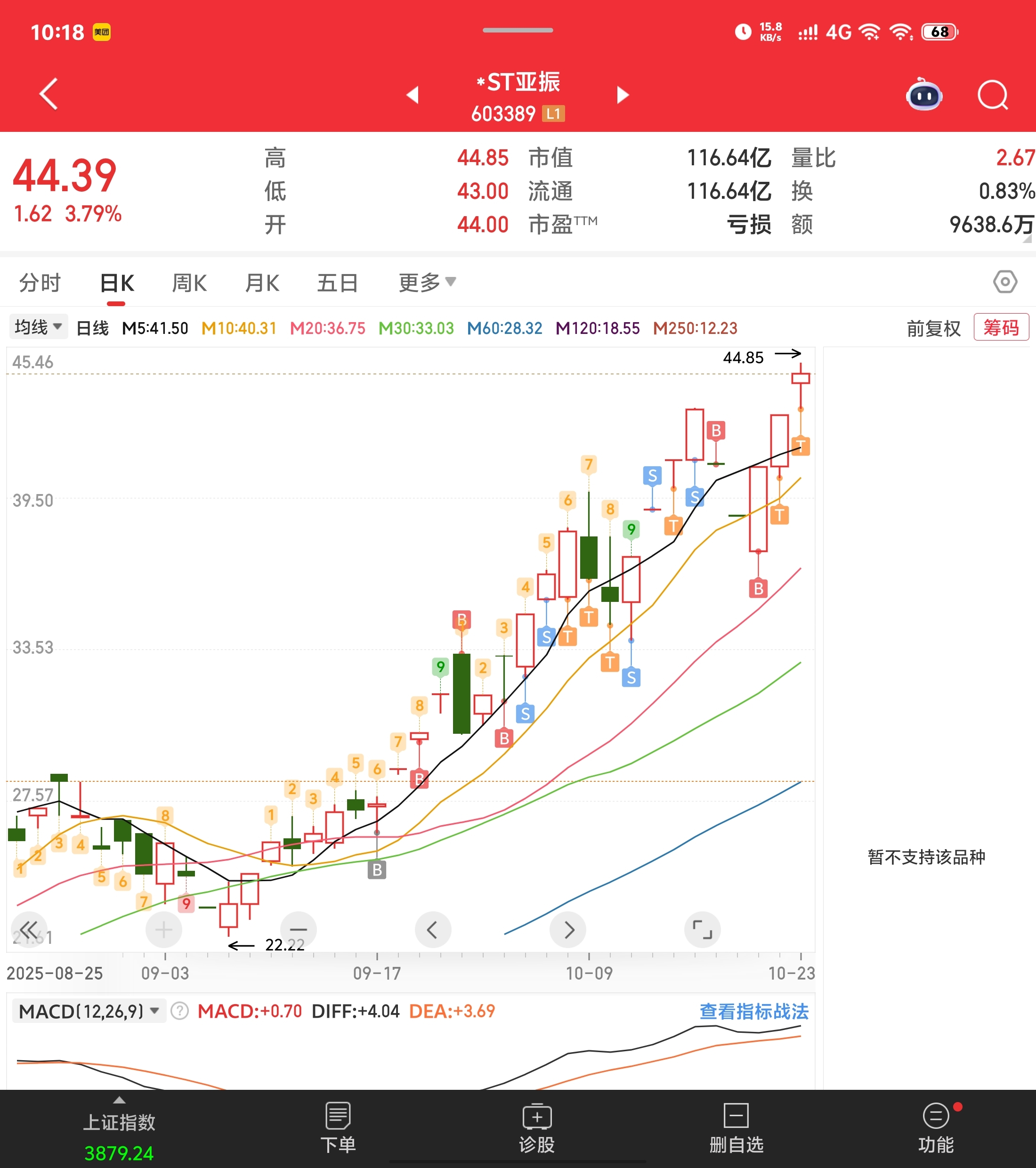The width and height of the screenshot is (1036, 1168).
Task: Switch to the 分时 tab
Action: 40,282
